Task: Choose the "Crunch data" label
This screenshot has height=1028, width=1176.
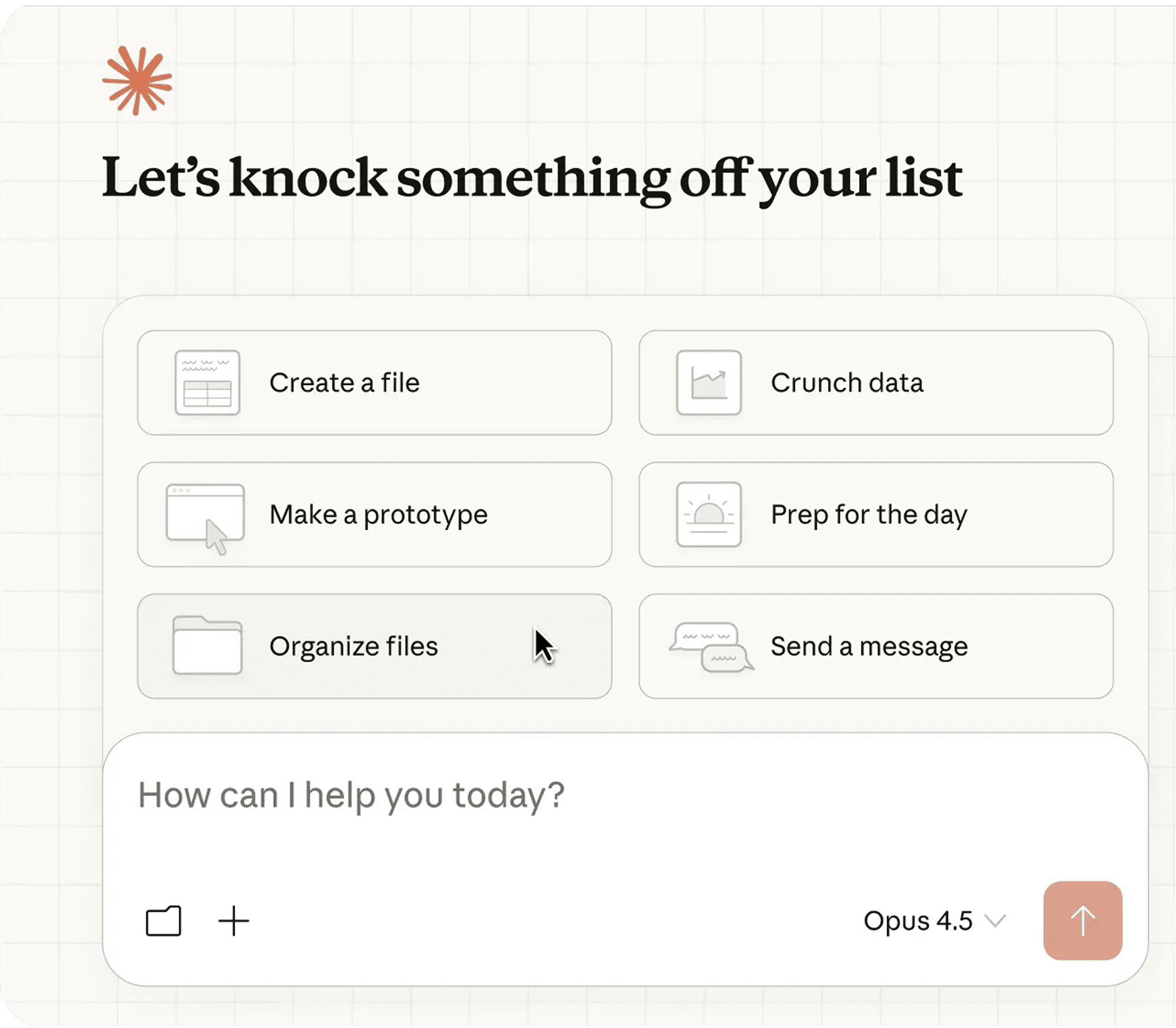Action: [x=847, y=383]
